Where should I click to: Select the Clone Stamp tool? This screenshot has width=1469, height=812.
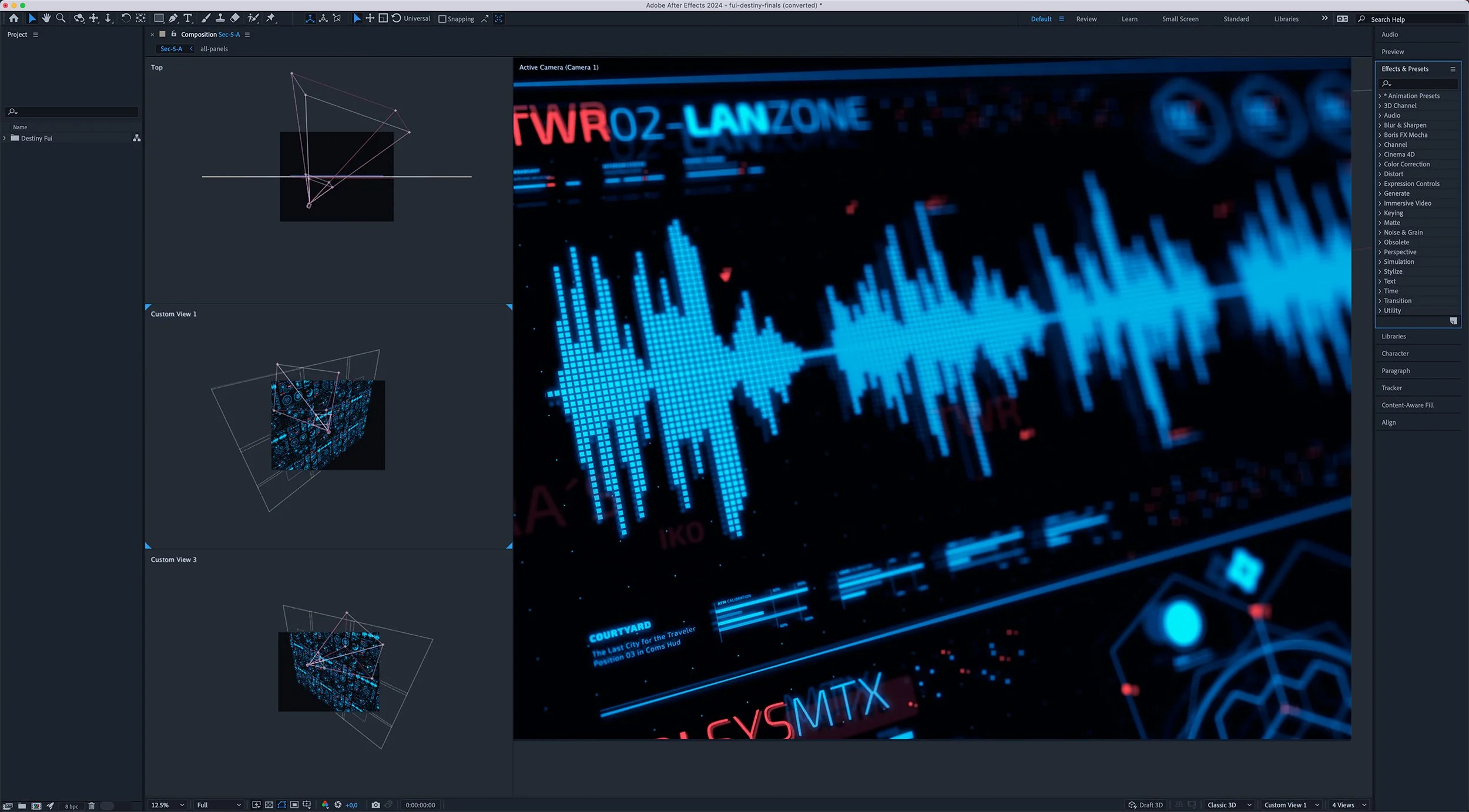point(220,18)
